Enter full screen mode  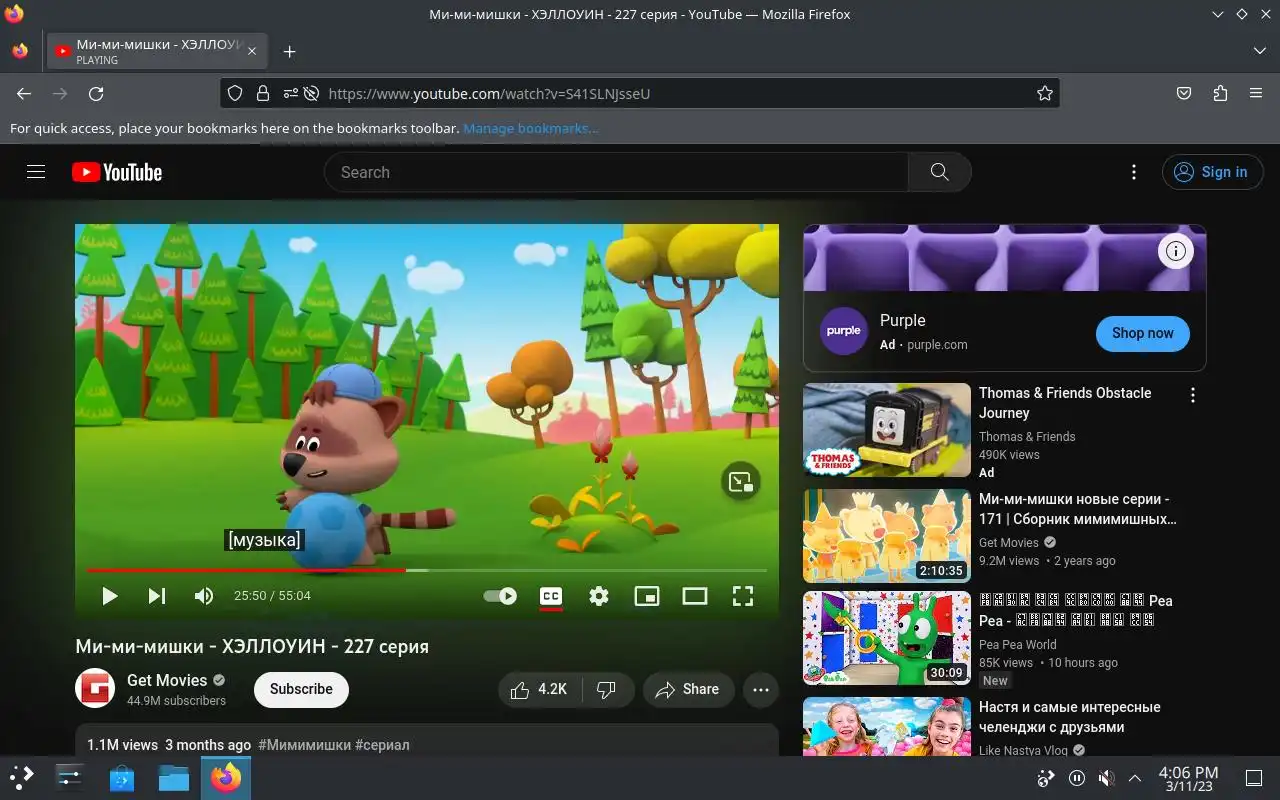point(742,596)
